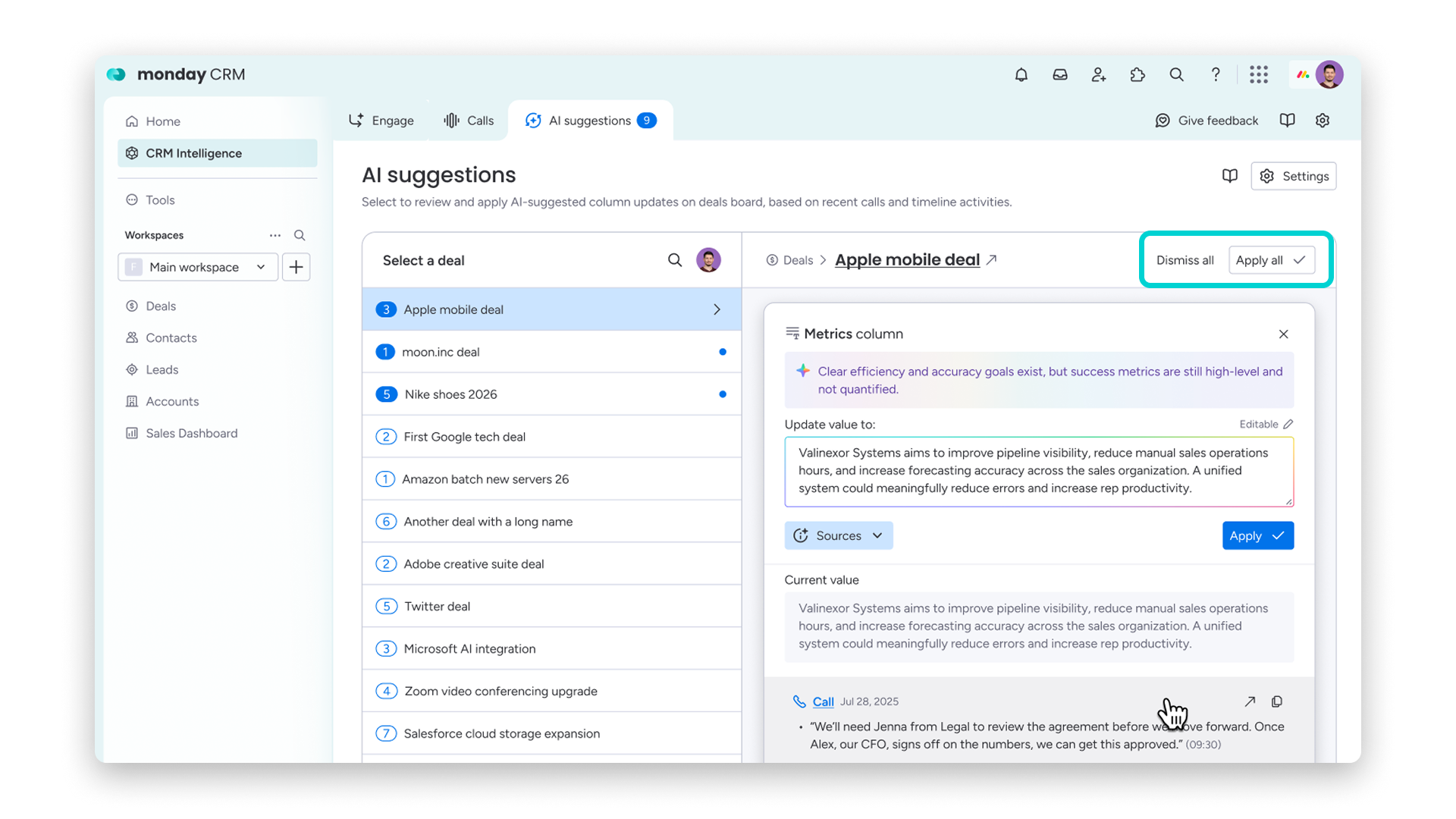Click the Editable pencil icon
The width and height of the screenshot is (1456, 819).
pyautogui.click(x=1288, y=424)
